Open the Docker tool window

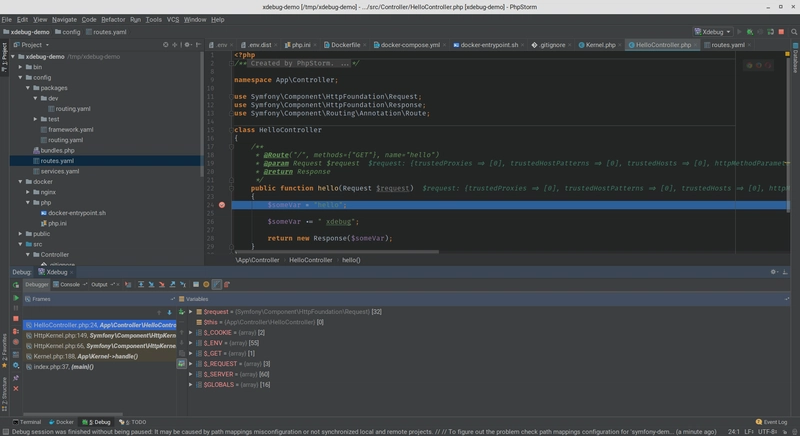pyautogui.click(x=61, y=422)
